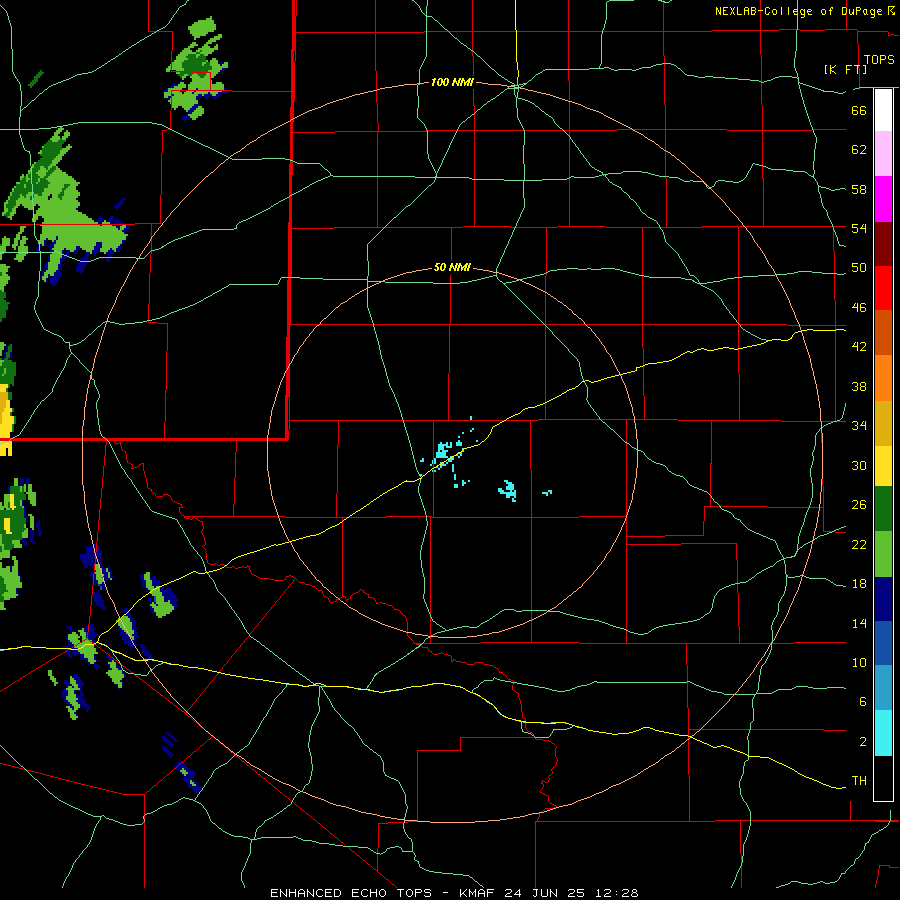Click legend value "2"

pyautogui.click(x=863, y=742)
